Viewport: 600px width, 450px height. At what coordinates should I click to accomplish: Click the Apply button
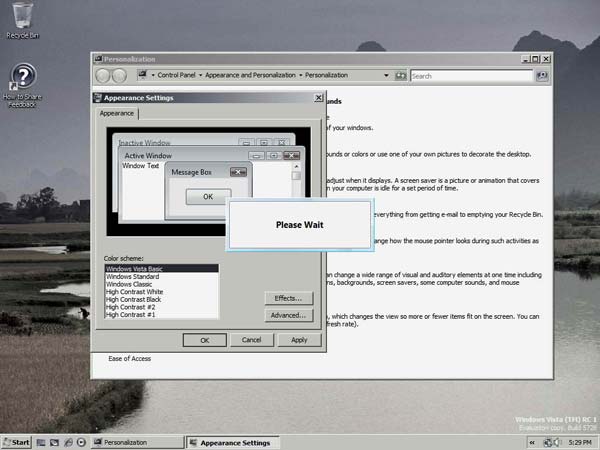point(298,340)
